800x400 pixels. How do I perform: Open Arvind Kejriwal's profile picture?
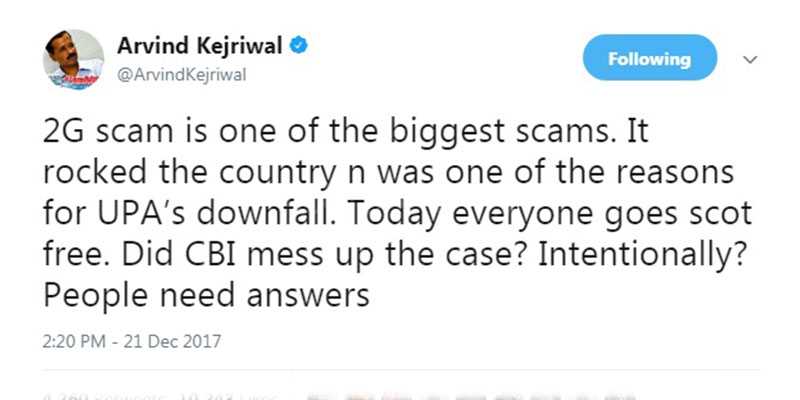pos(73,59)
